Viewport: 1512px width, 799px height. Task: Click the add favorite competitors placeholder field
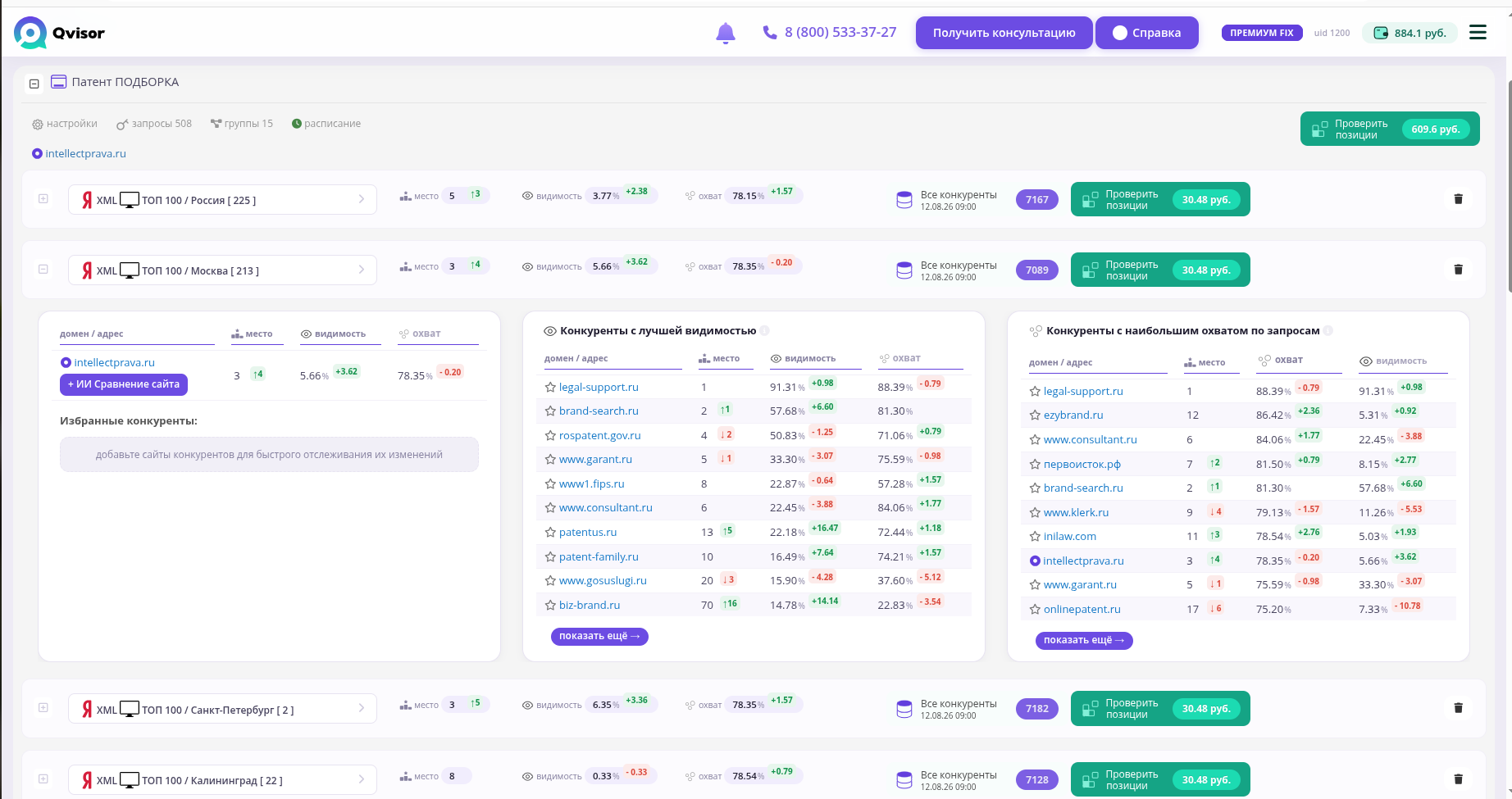click(x=269, y=455)
